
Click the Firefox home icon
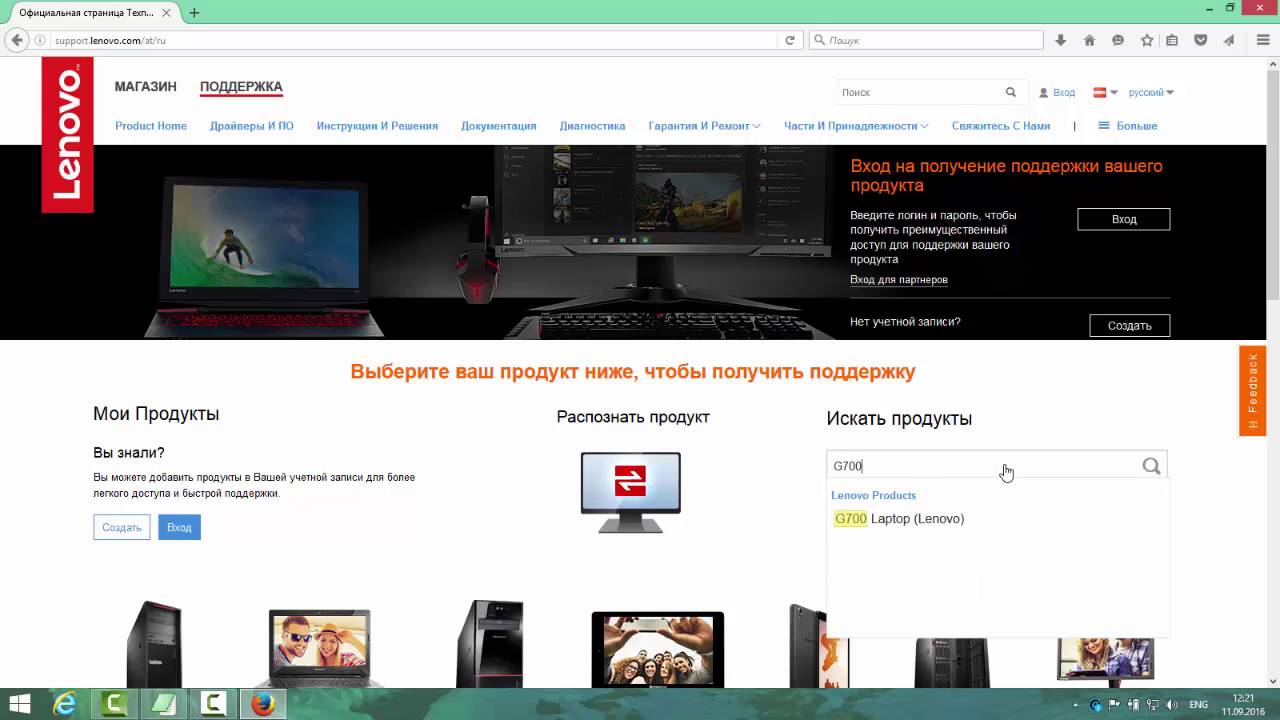point(1089,40)
